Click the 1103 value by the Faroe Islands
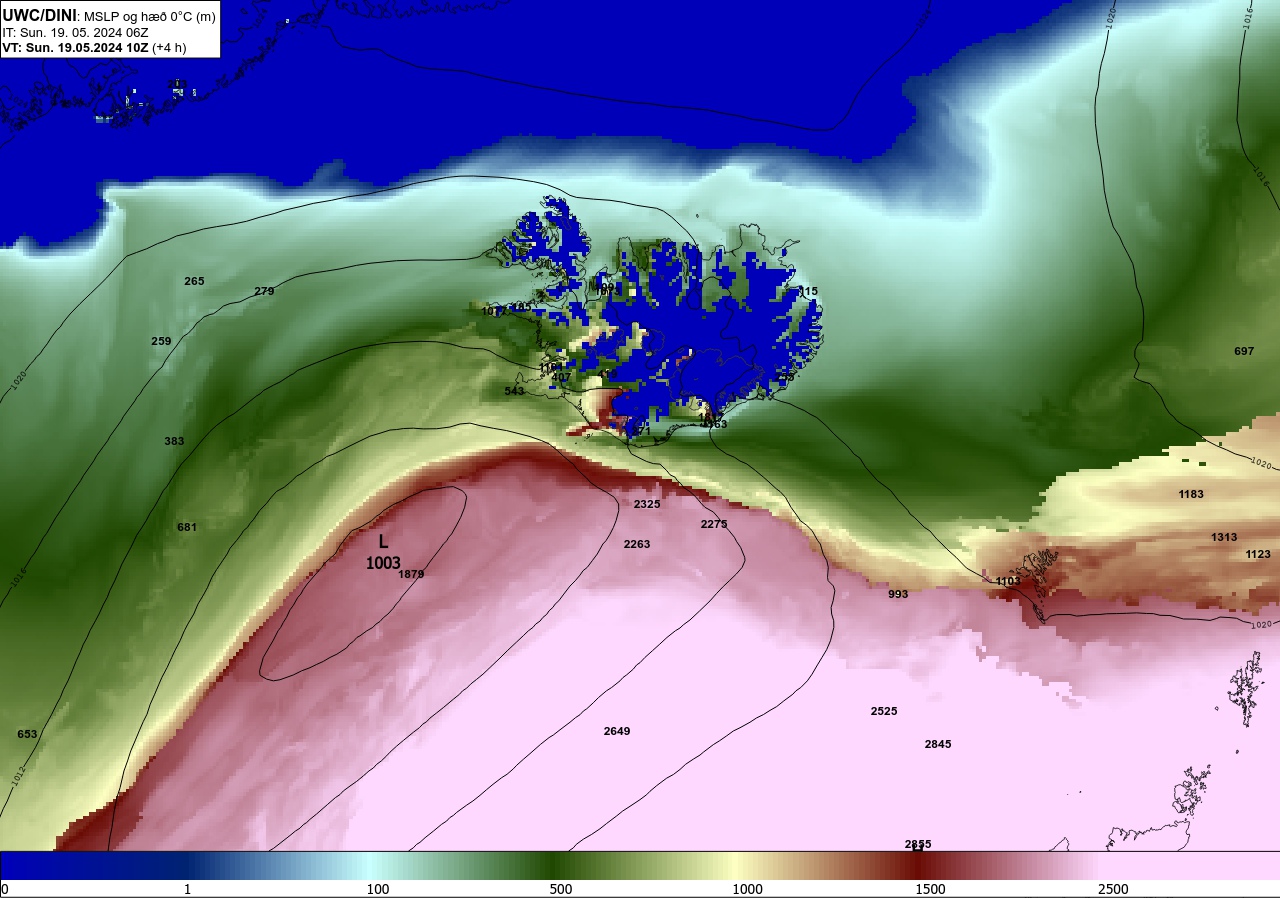The width and height of the screenshot is (1280, 898). tap(1008, 581)
